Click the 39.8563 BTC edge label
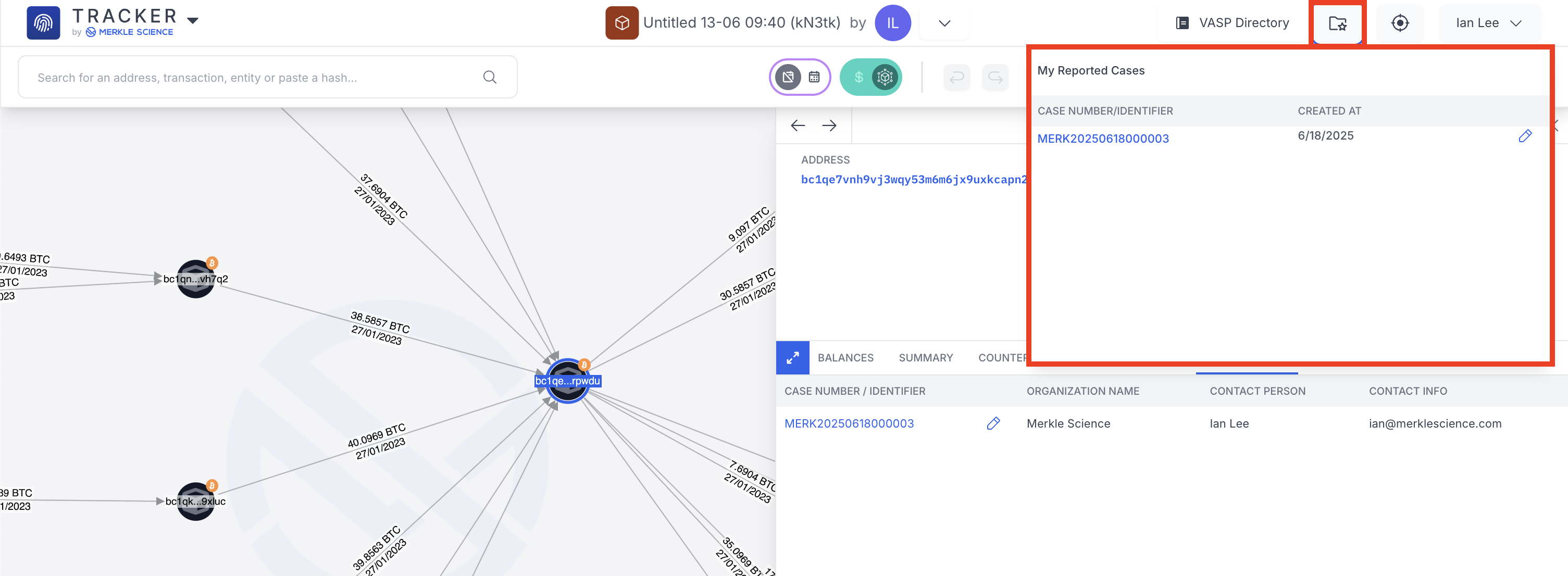Viewport: 1568px width, 576px height. click(376, 547)
